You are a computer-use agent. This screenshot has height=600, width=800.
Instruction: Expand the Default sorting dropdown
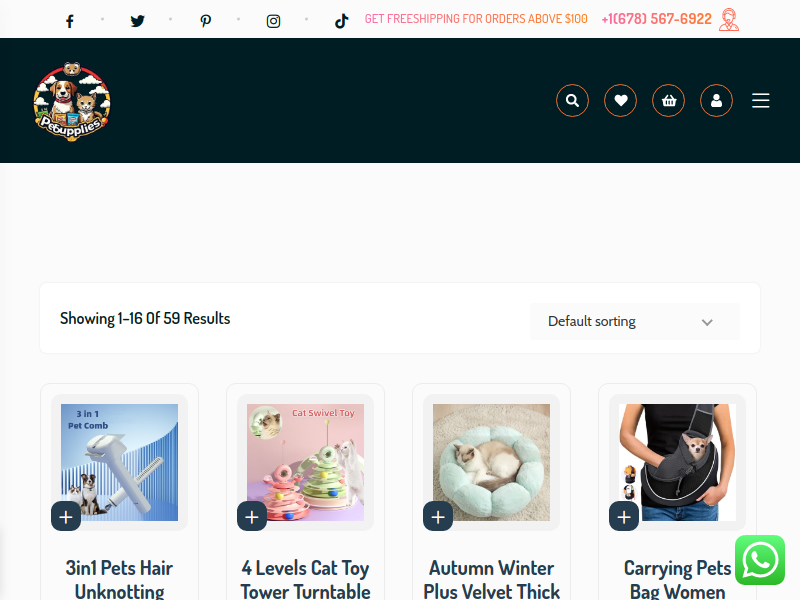pyautogui.click(x=634, y=322)
